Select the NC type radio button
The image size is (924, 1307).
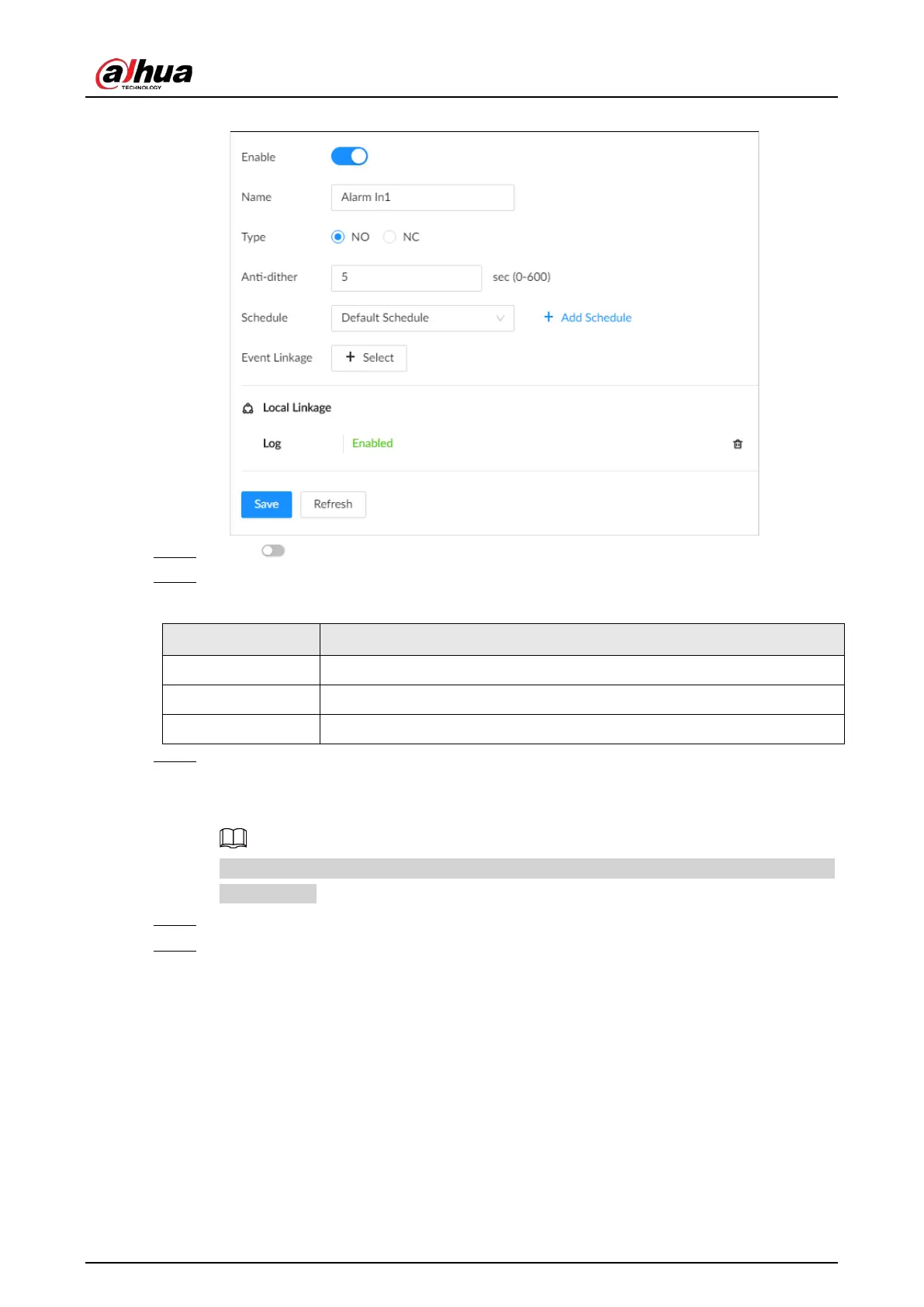[389, 237]
